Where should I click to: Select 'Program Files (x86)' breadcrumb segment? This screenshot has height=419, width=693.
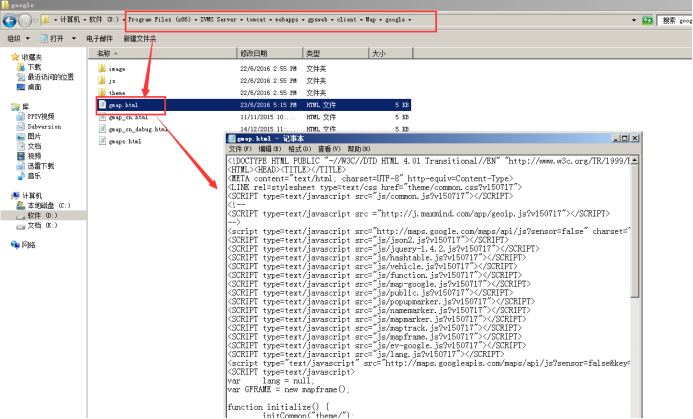click(159, 20)
